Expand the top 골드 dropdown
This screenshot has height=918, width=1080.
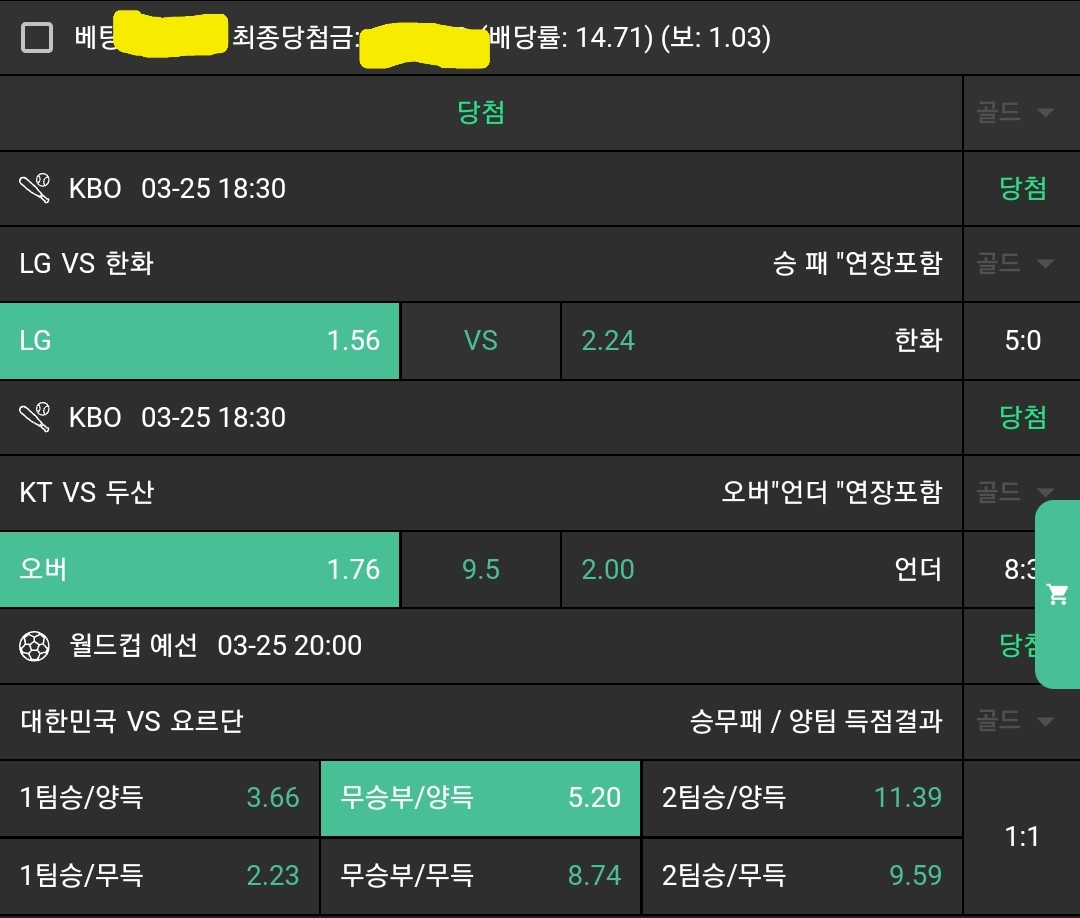coord(1015,112)
